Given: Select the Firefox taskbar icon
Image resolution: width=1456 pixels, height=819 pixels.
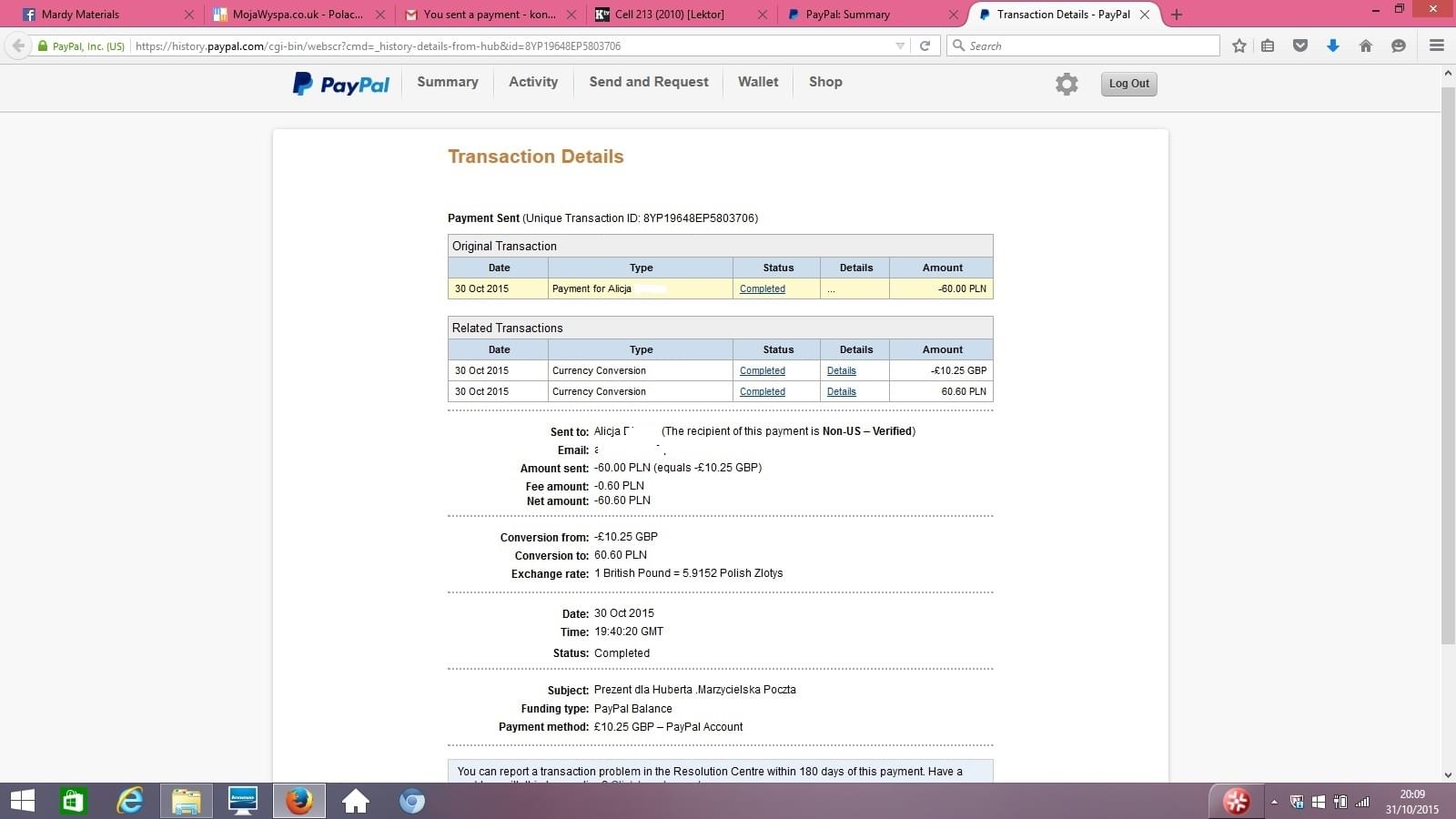Looking at the screenshot, I should tap(299, 801).
